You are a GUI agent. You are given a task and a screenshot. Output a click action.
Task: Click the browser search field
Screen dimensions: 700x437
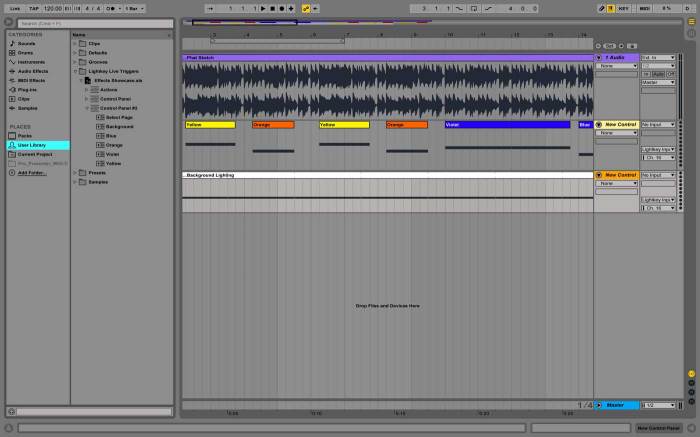point(90,22)
